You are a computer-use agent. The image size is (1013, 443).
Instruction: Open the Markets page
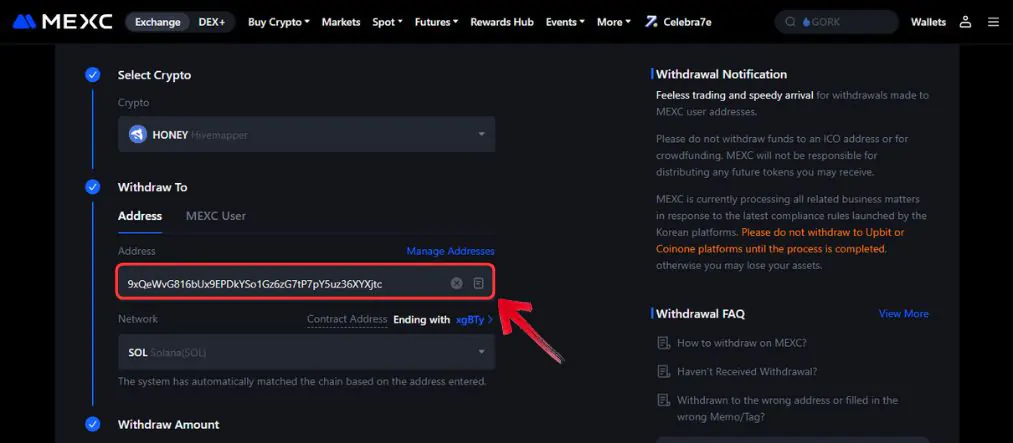pos(341,22)
